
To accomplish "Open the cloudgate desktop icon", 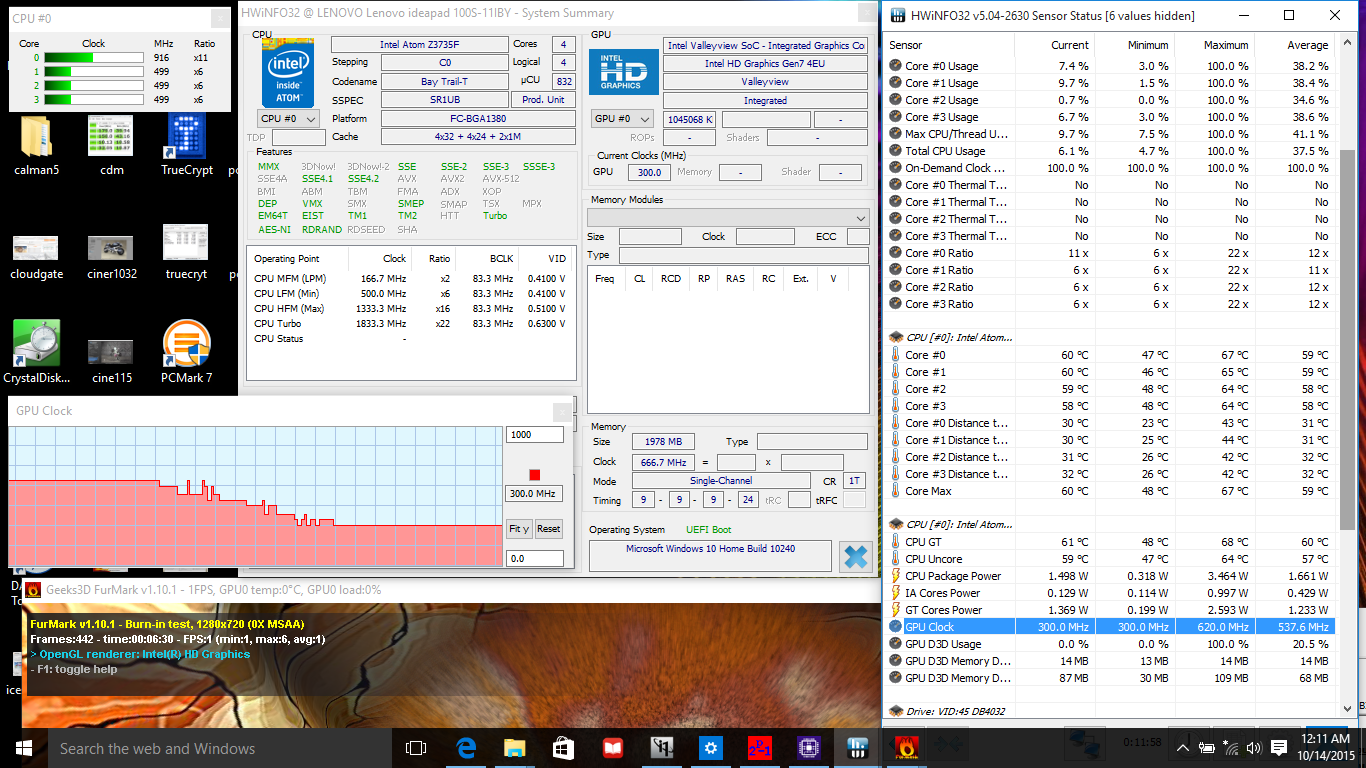I will [36, 248].
